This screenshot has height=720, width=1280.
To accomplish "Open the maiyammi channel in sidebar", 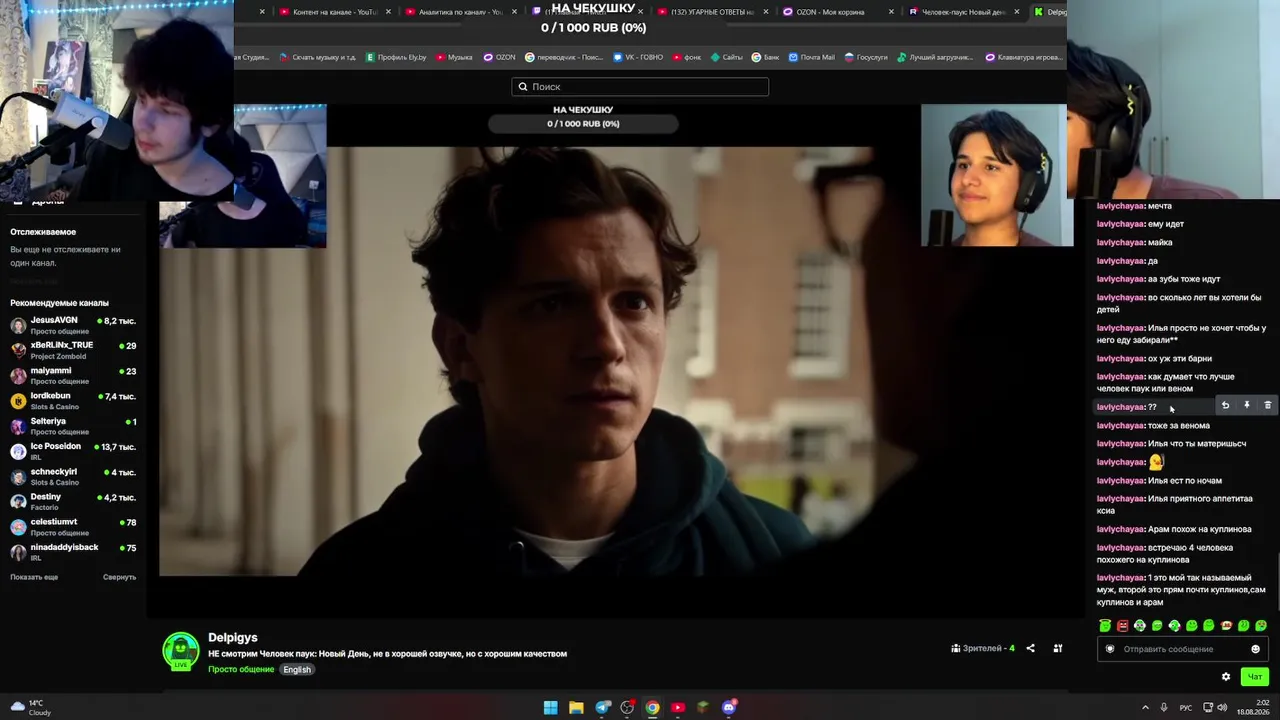I will (73, 375).
